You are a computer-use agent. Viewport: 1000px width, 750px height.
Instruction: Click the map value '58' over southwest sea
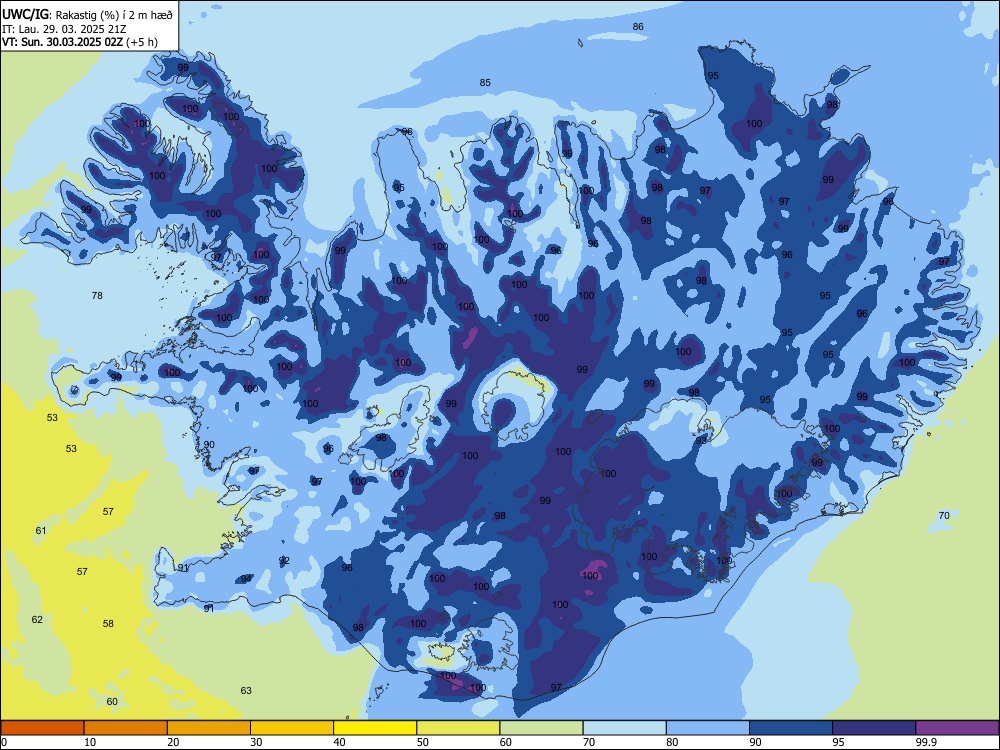[108, 623]
